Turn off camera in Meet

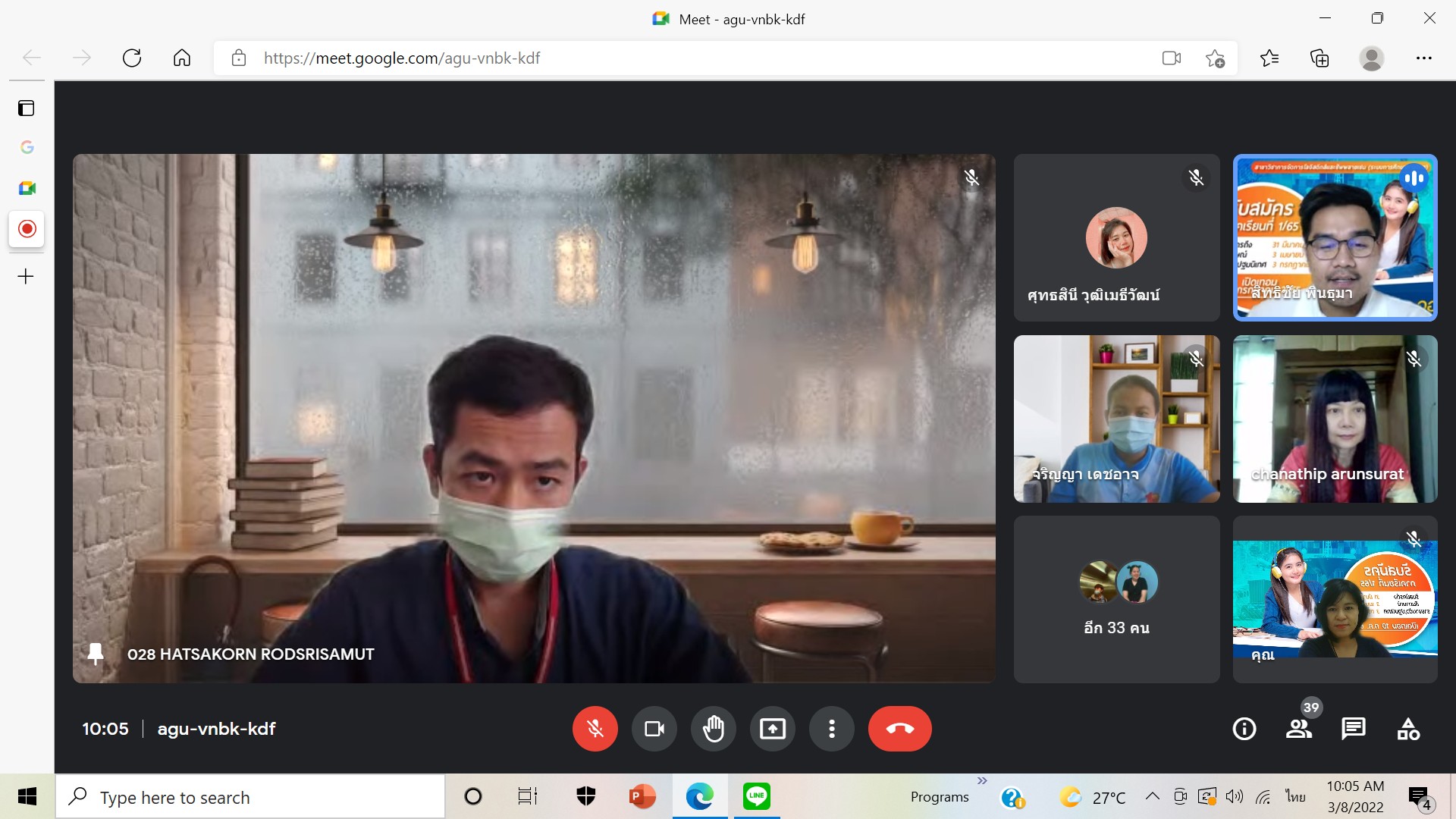pos(654,729)
